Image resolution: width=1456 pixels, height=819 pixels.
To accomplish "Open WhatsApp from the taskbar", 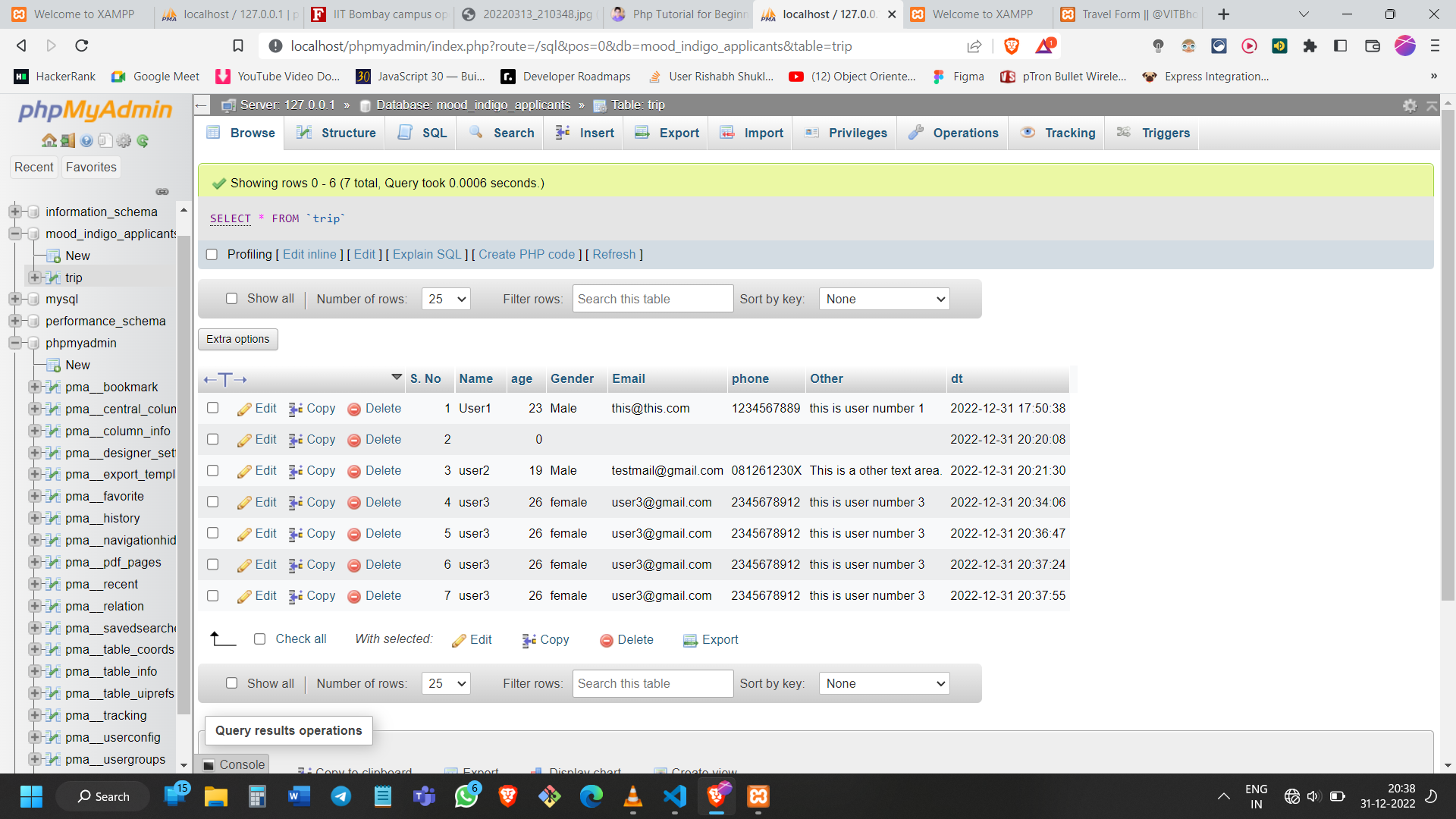I will (466, 796).
